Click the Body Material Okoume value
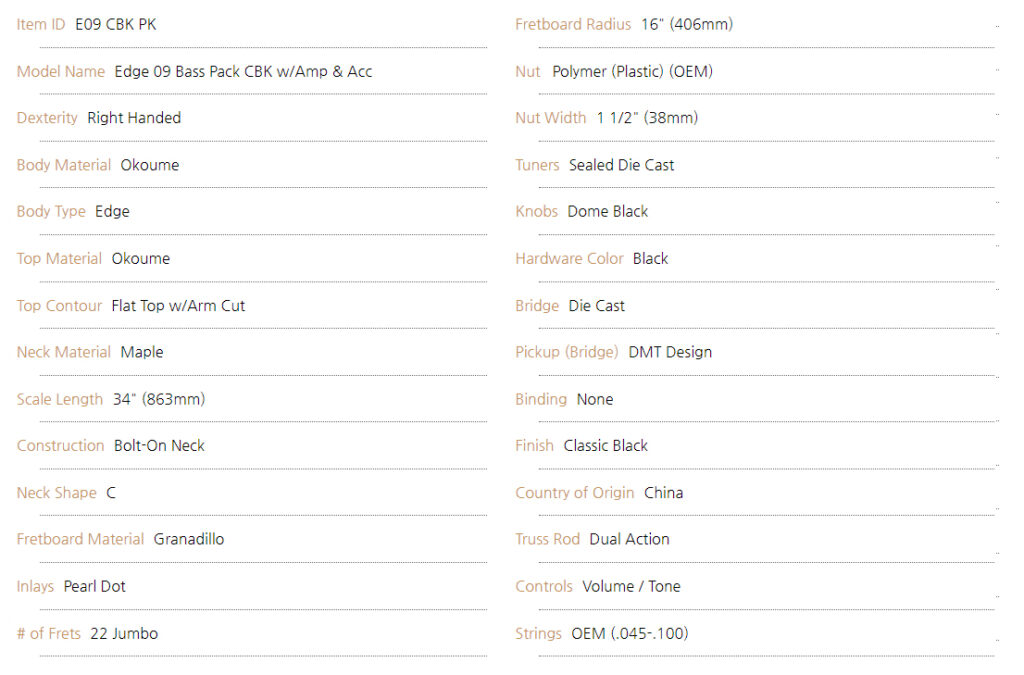 click(150, 165)
